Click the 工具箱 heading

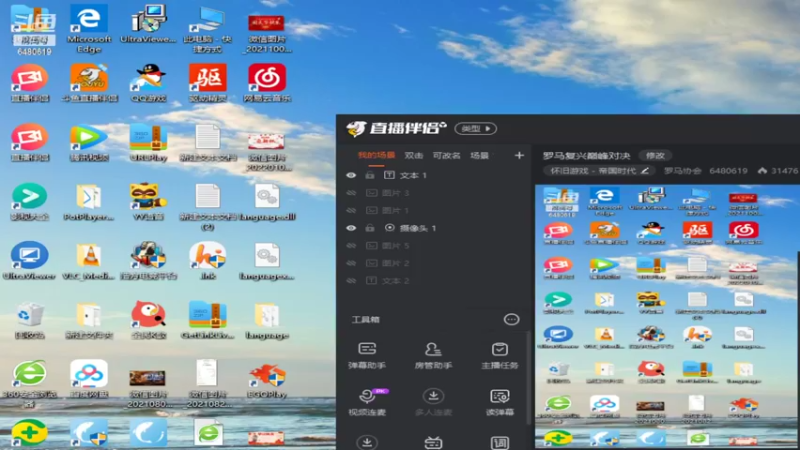coord(365,319)
